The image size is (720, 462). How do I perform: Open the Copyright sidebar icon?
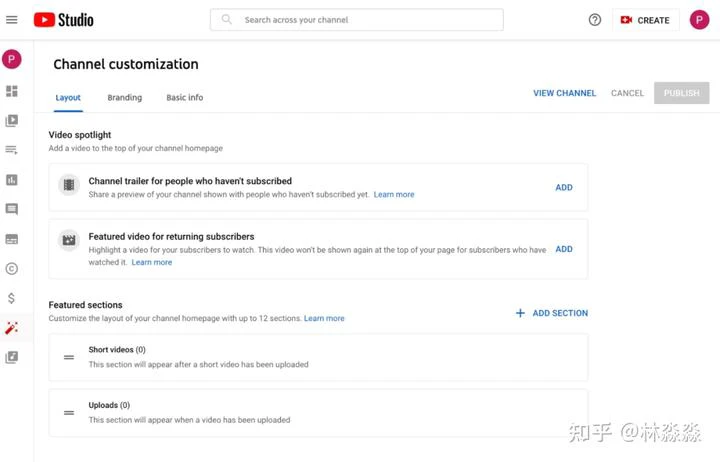(11, 269)
